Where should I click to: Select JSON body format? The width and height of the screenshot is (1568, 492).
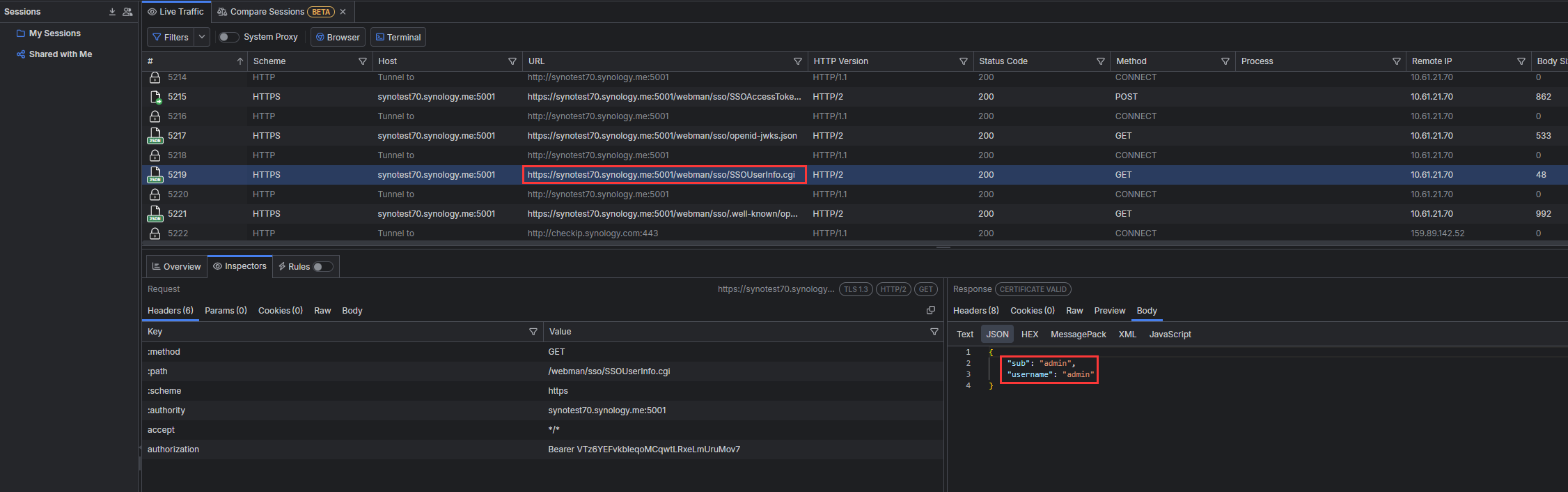(x=997, y=335)
